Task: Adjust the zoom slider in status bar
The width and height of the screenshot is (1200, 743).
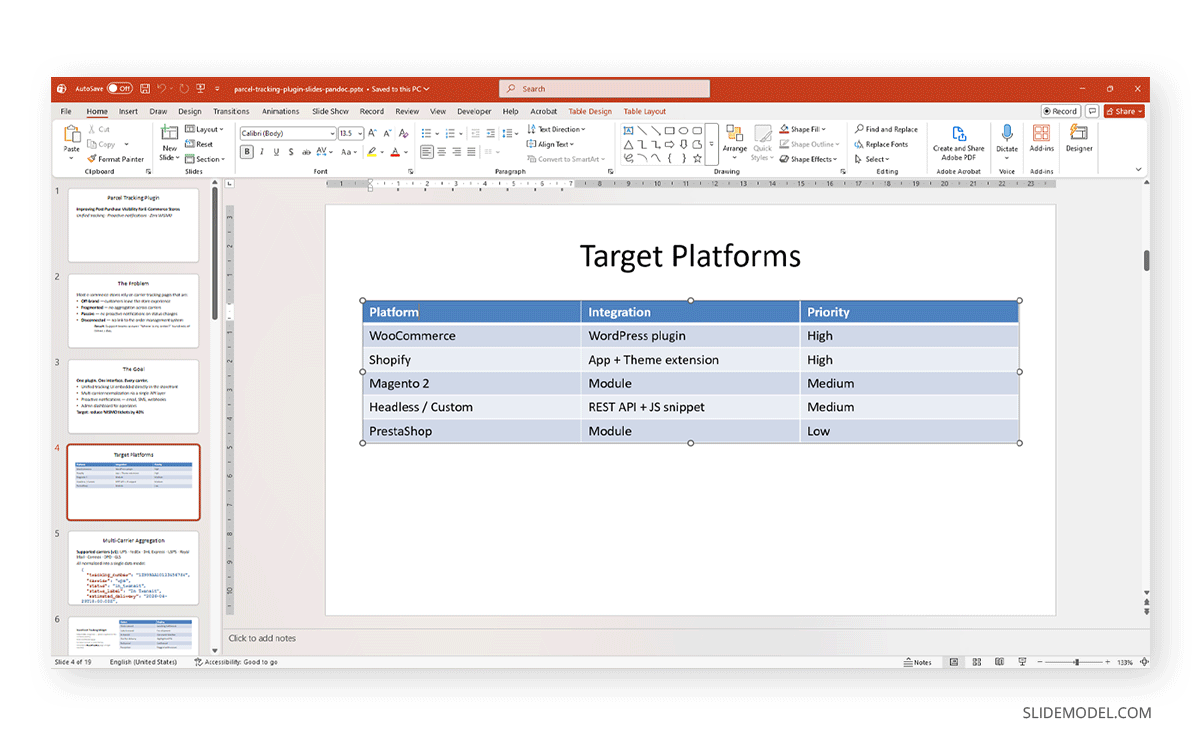Action: [1075, 662]
